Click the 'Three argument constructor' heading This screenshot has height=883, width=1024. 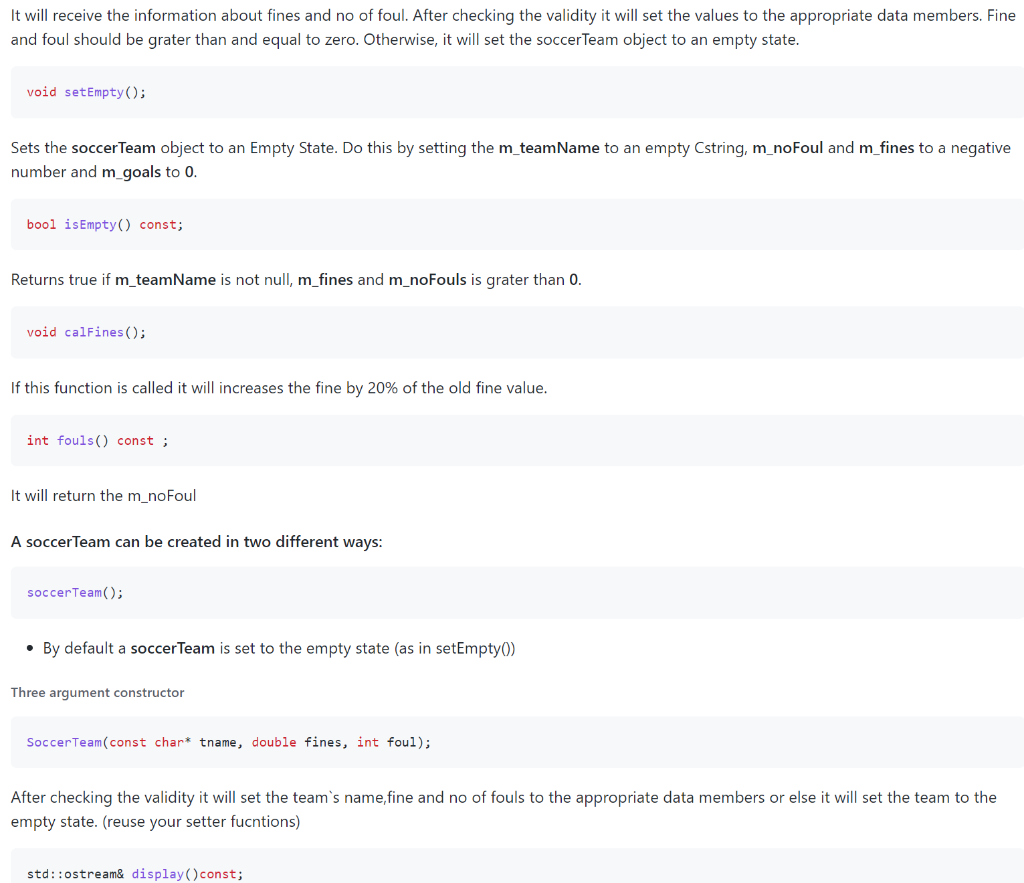point(97,692)
